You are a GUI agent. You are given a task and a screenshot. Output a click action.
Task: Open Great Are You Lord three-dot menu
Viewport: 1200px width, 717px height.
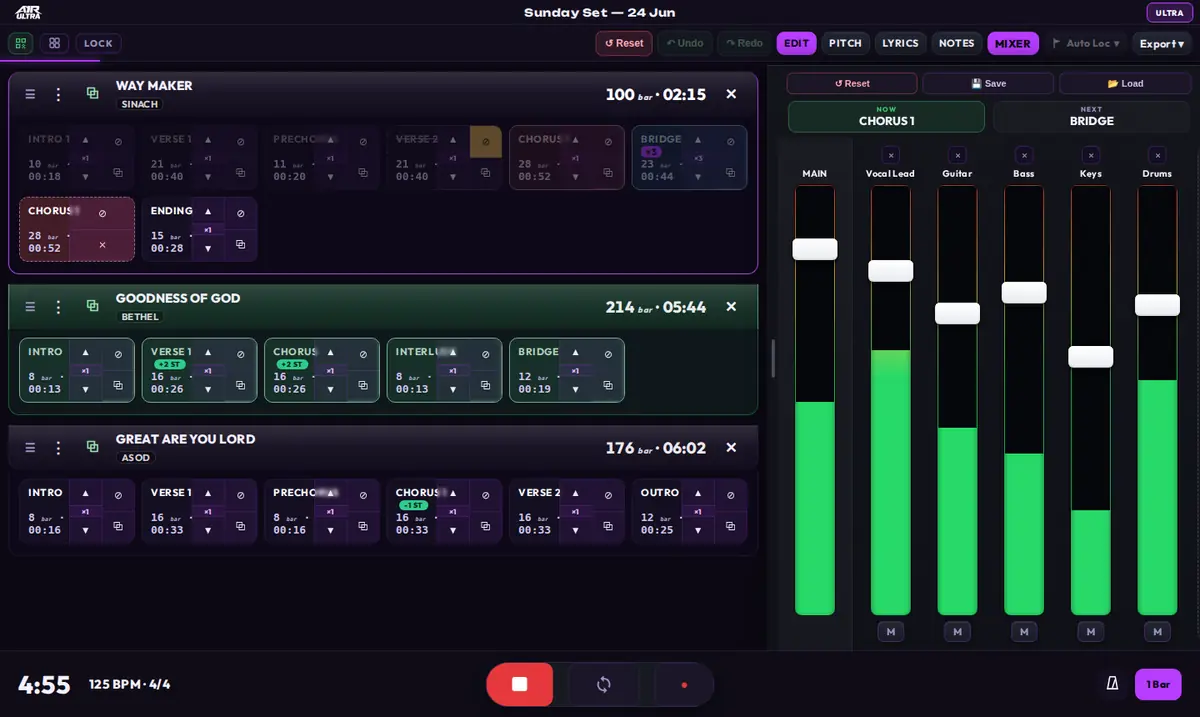pos(59,448)
